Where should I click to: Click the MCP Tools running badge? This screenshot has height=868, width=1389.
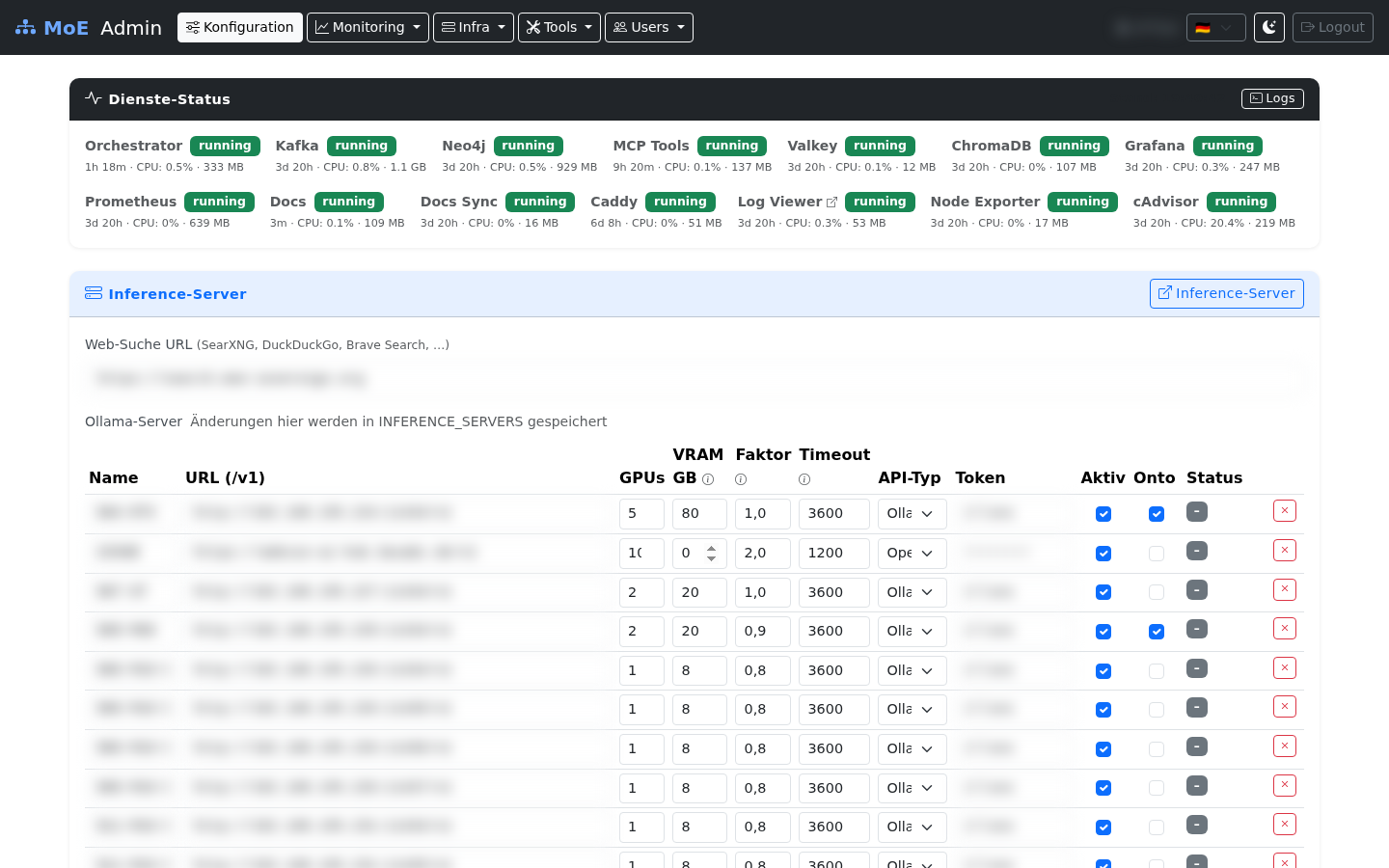pyautogui.click(x=732, y=146)
